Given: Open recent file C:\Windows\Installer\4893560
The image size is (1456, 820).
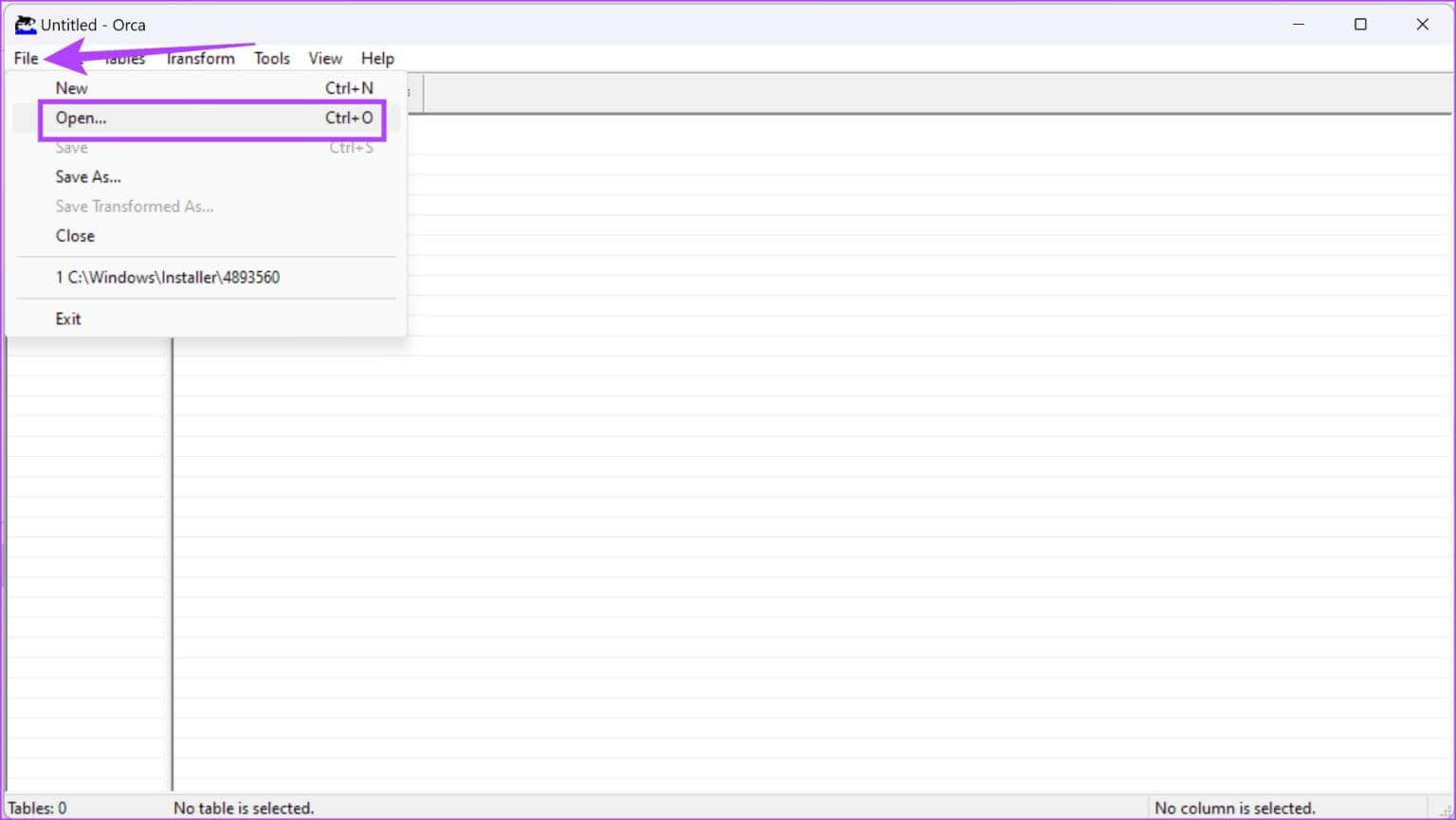Looking at the screenshot, I should coord(206,277).
